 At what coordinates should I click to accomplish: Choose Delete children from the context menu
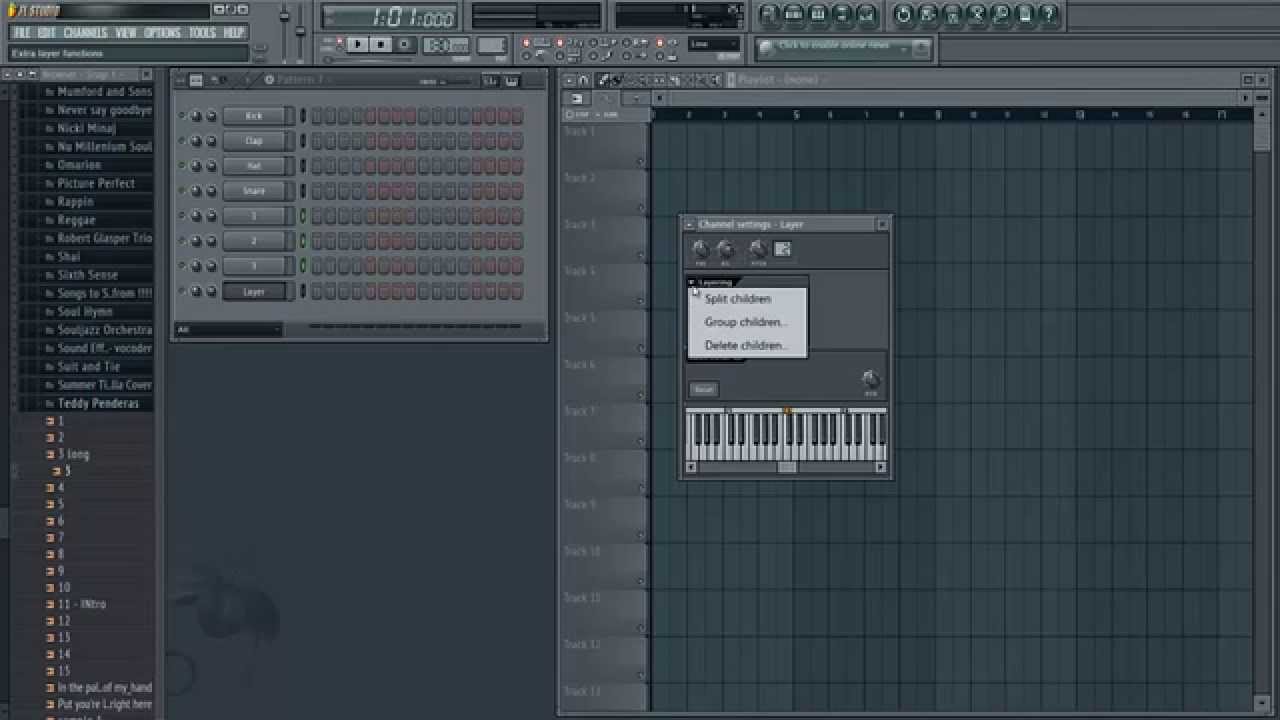pyautogui.click(x=747, y=345)
